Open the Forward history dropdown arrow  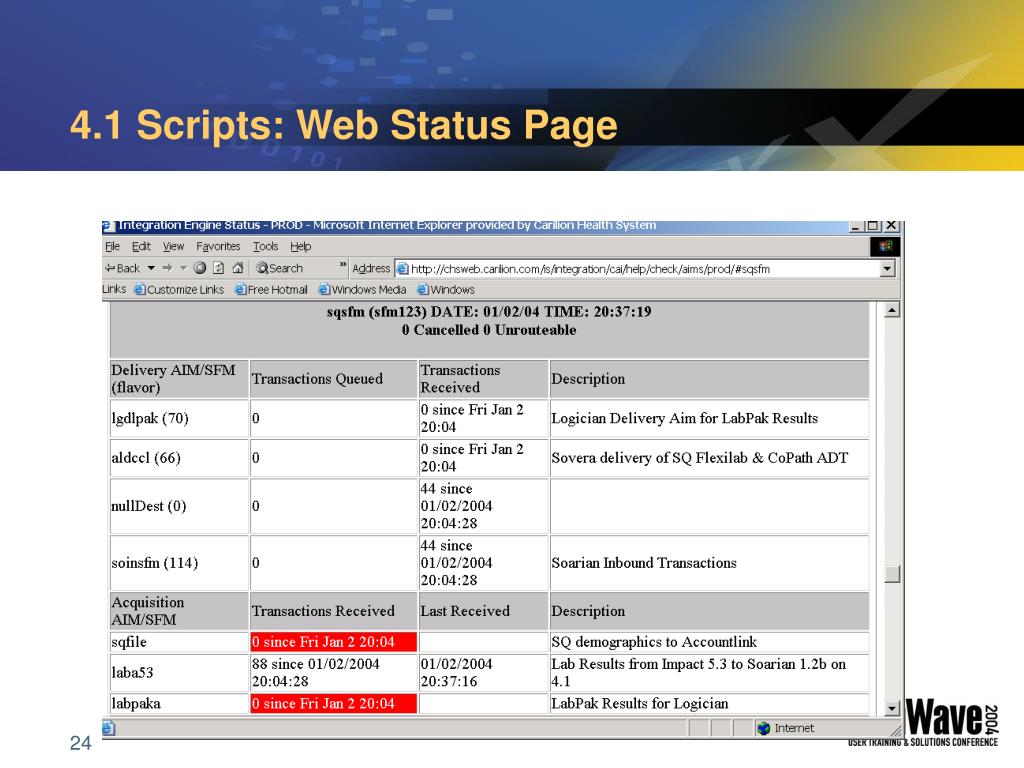coord(183,268)
